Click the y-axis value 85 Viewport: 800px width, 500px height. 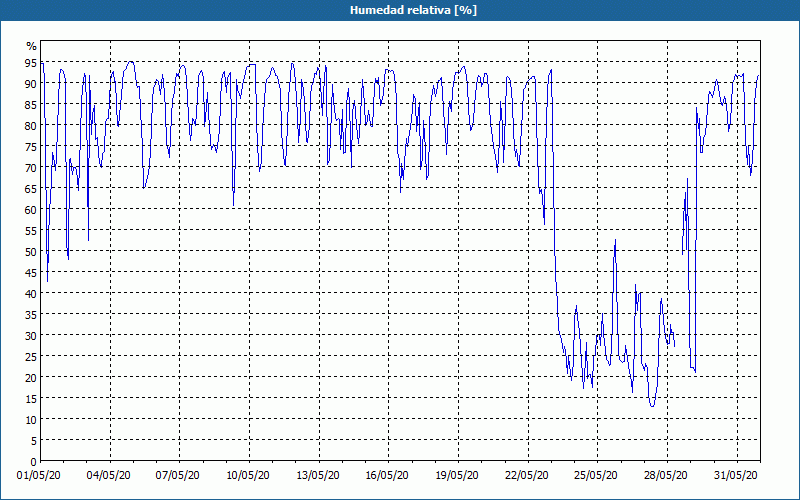(x=31, y=105)
